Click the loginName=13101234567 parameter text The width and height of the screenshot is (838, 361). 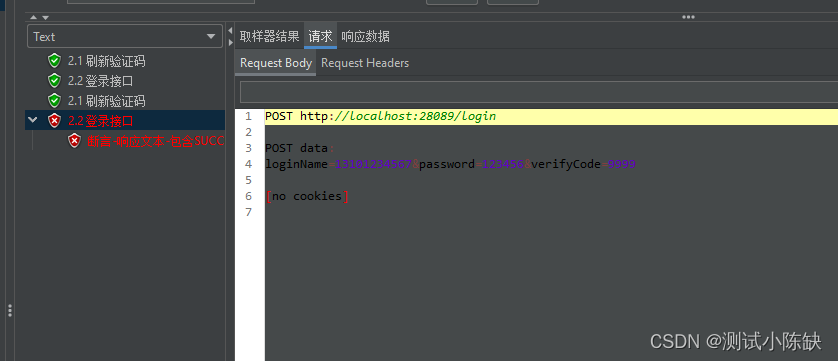[x=338, y=164]
